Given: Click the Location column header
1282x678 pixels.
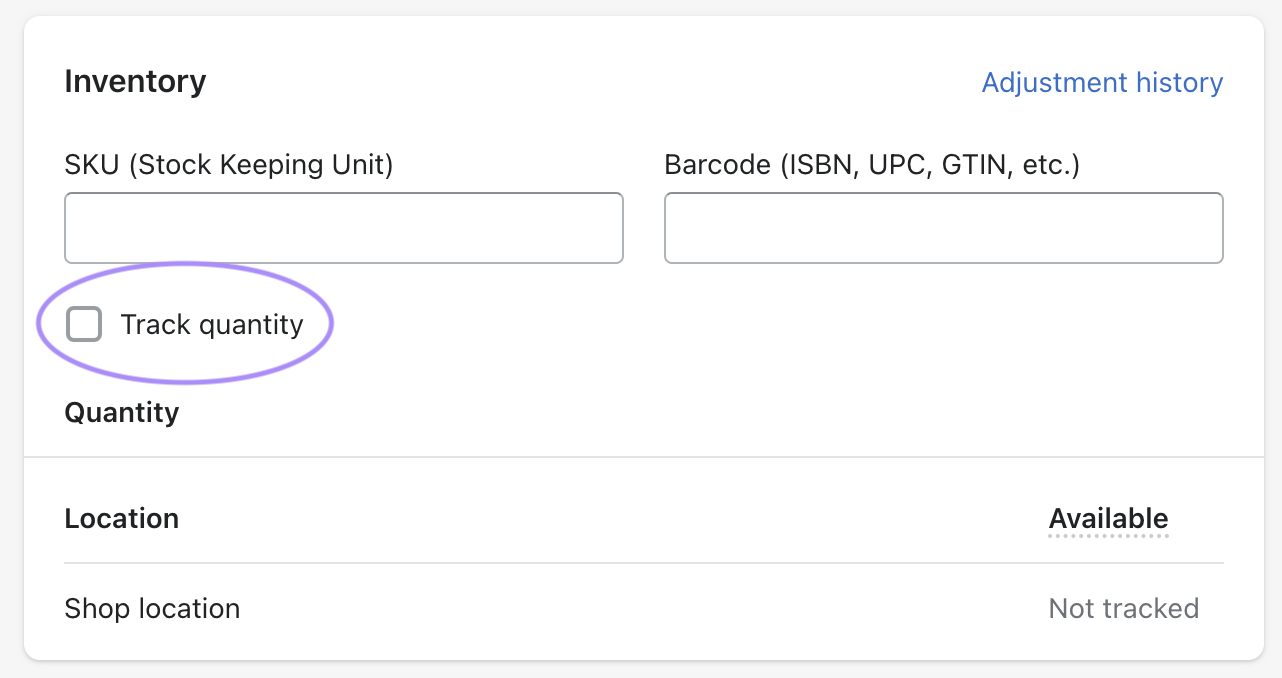Looking at the screenshot, I should (121, 518).
